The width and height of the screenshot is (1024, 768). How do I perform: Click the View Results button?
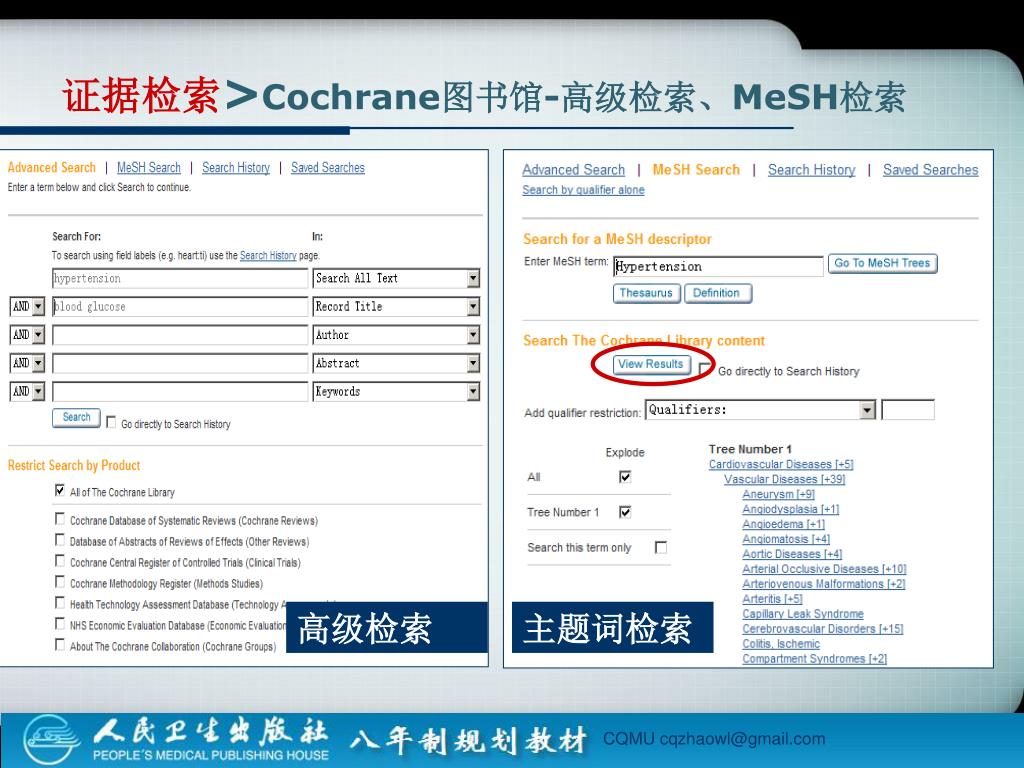(x=651, y=364)
